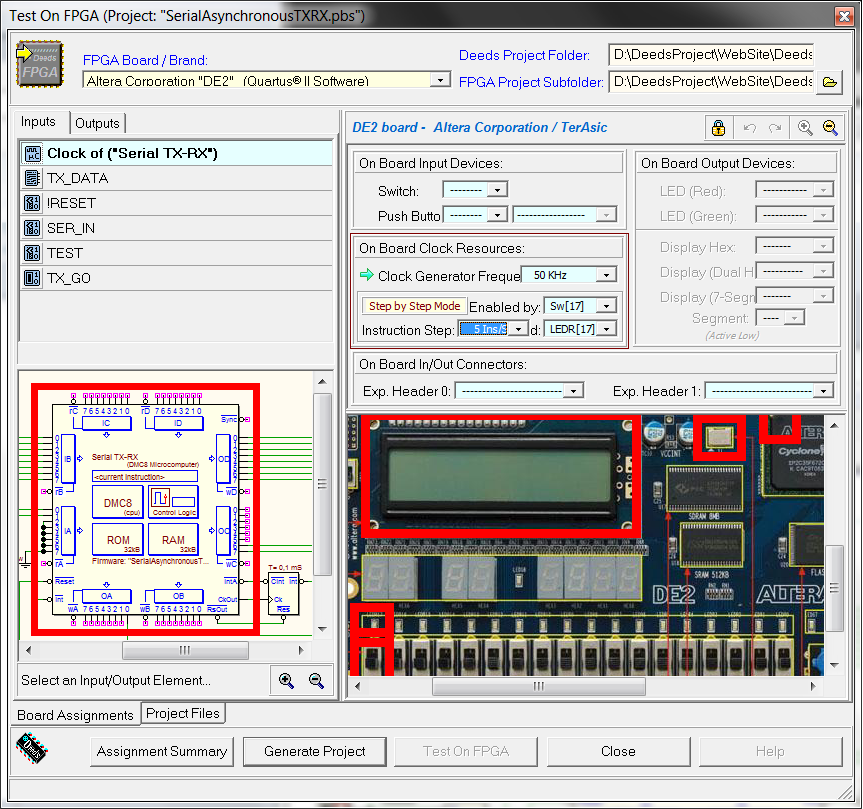Click the Deeds Project Folder path field
863x809 pixels.
click(x=711, y=54)
